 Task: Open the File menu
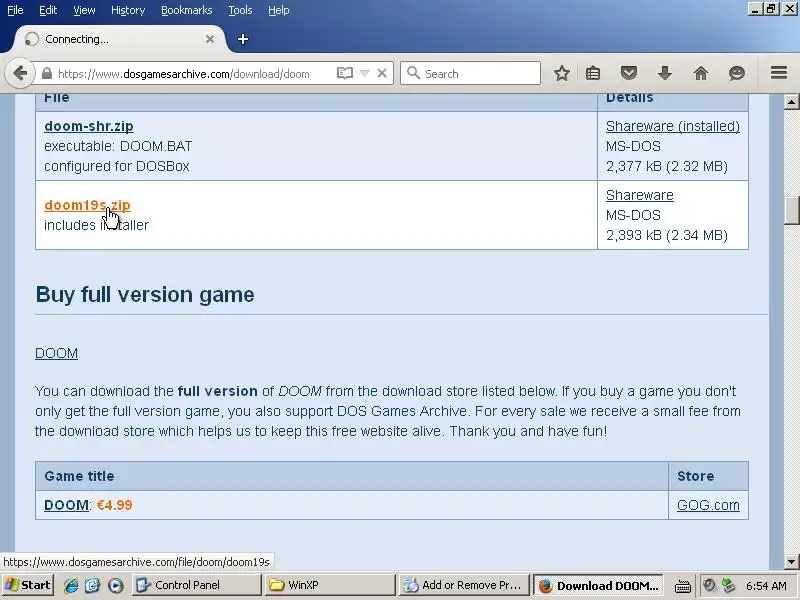[x=15, y=10]
